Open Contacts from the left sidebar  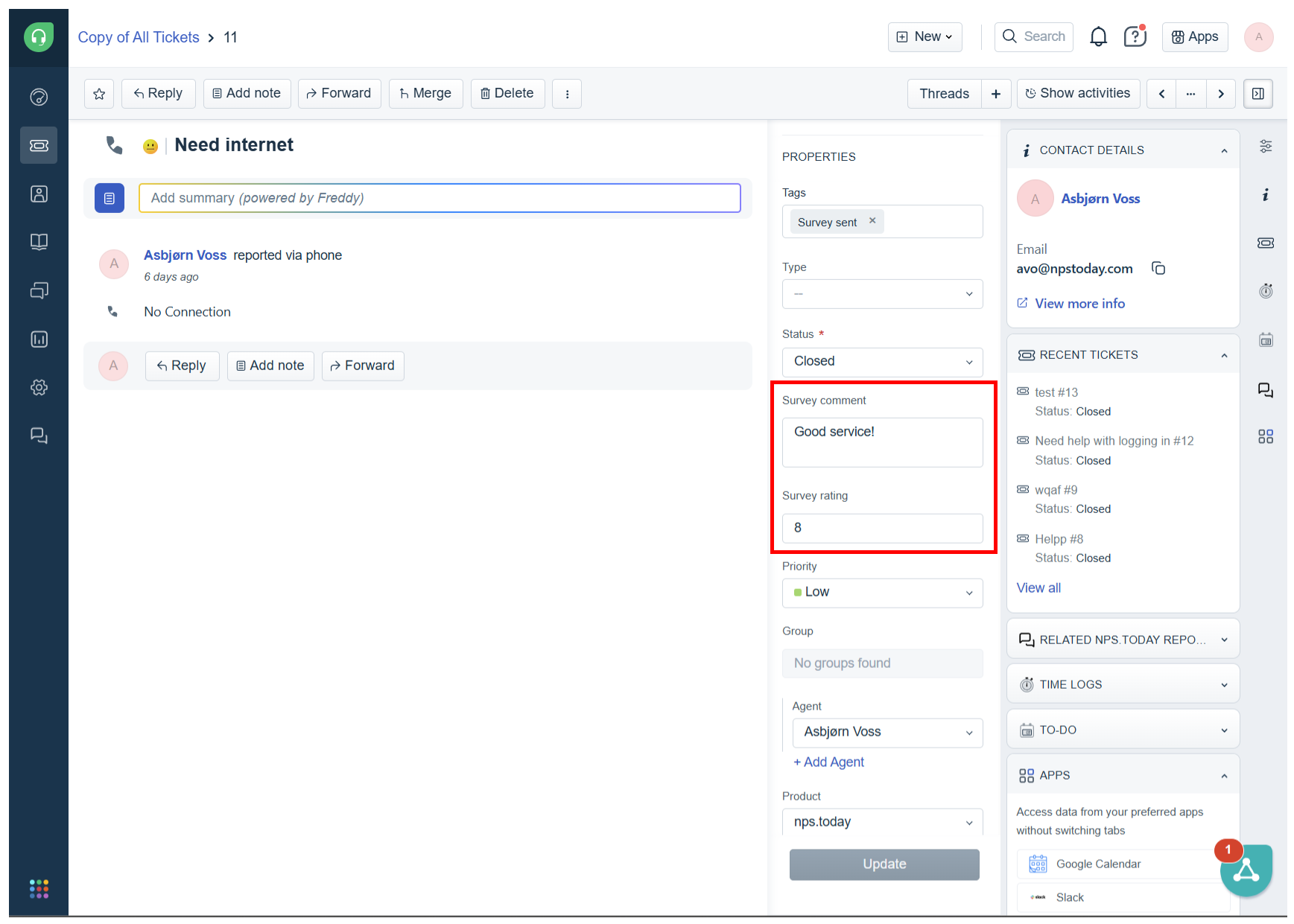click(x=39, y=194)
